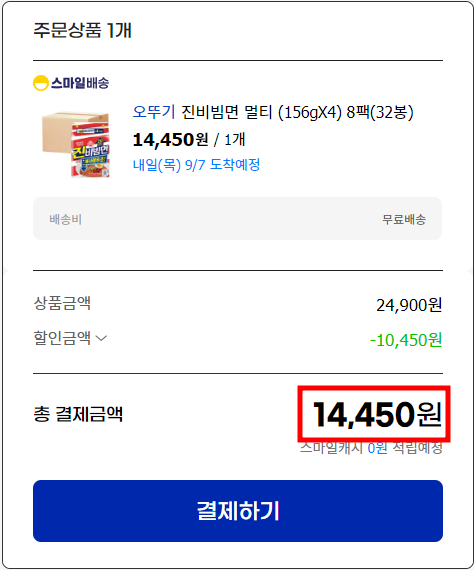This screenshot has width=474, height=570.
Task: Open the 오뚜기 brand link
Action: point(154,112)
